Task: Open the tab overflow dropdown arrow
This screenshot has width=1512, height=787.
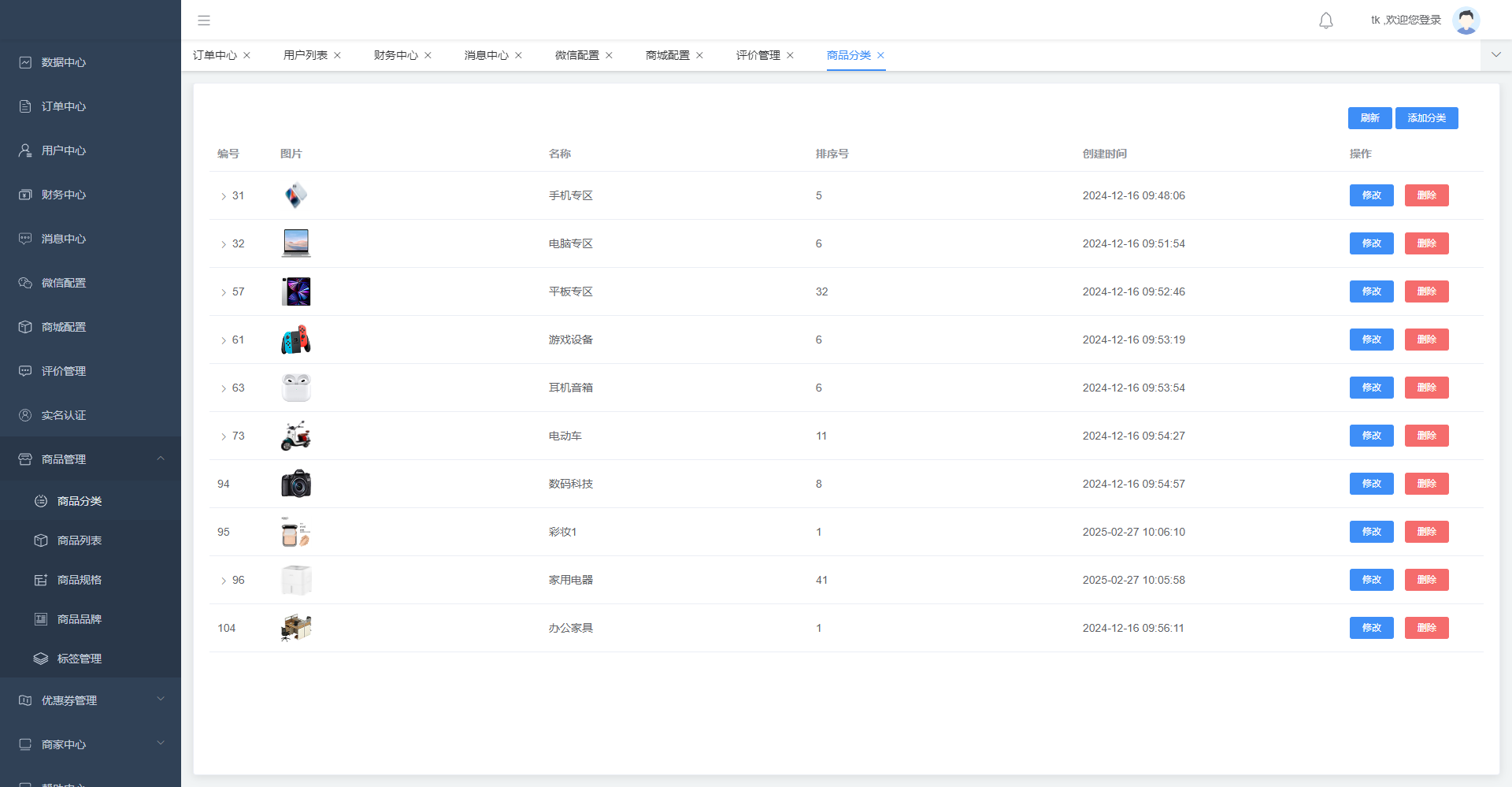Action: 1495,55
